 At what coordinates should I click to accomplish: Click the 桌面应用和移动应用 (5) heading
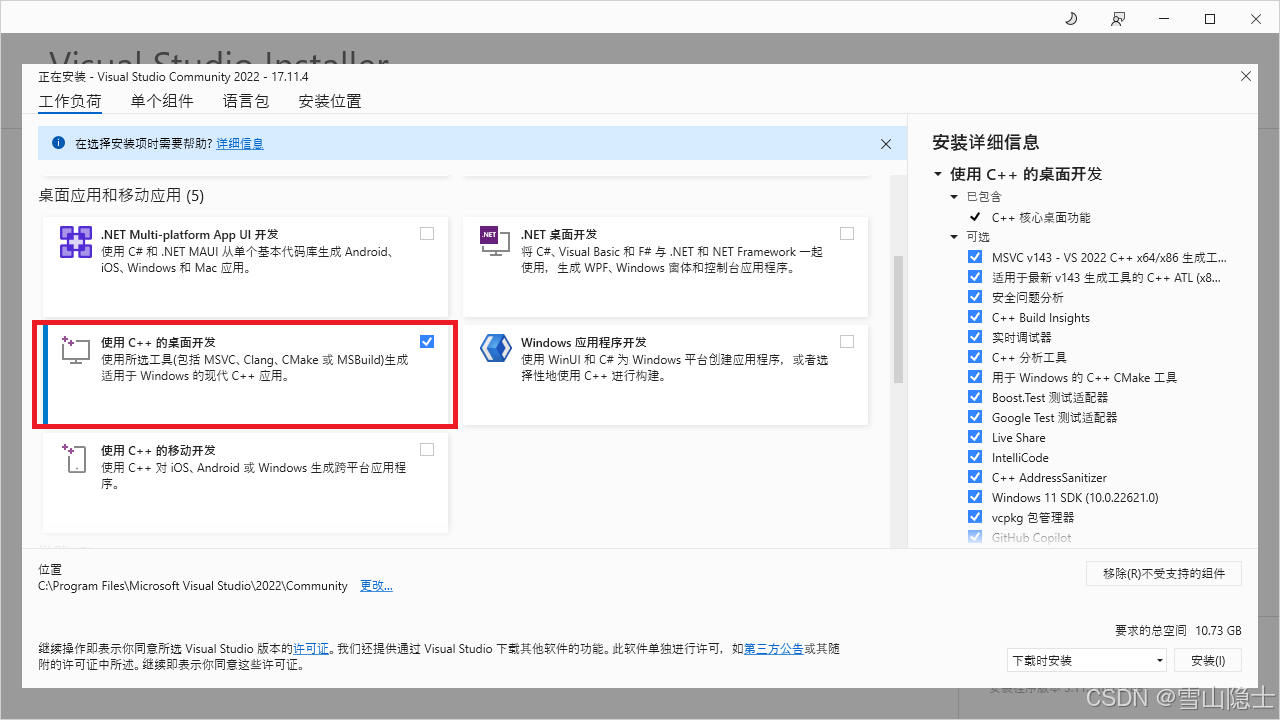(121, 195)
